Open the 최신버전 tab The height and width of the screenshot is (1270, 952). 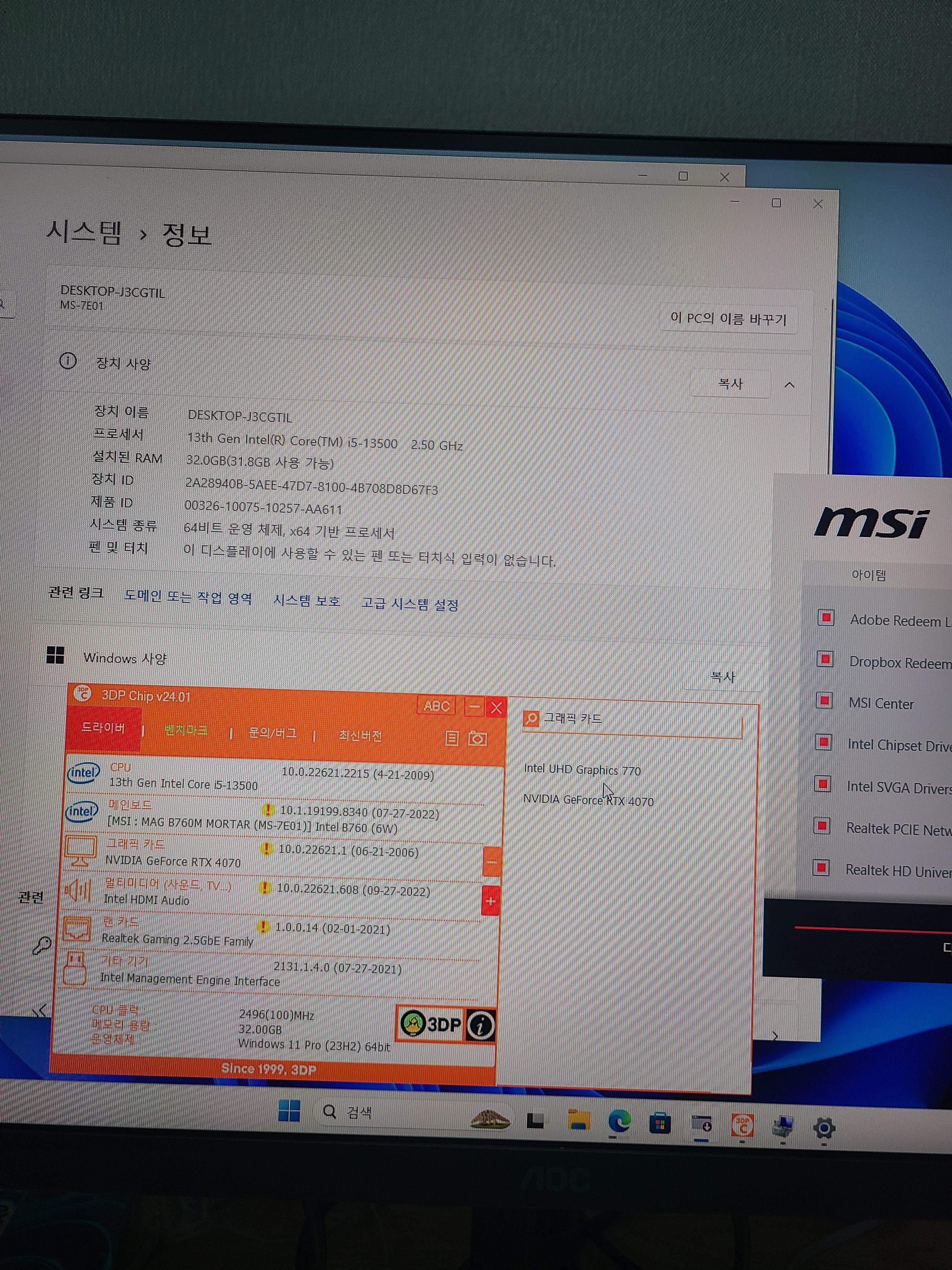(x=360, y=735)
